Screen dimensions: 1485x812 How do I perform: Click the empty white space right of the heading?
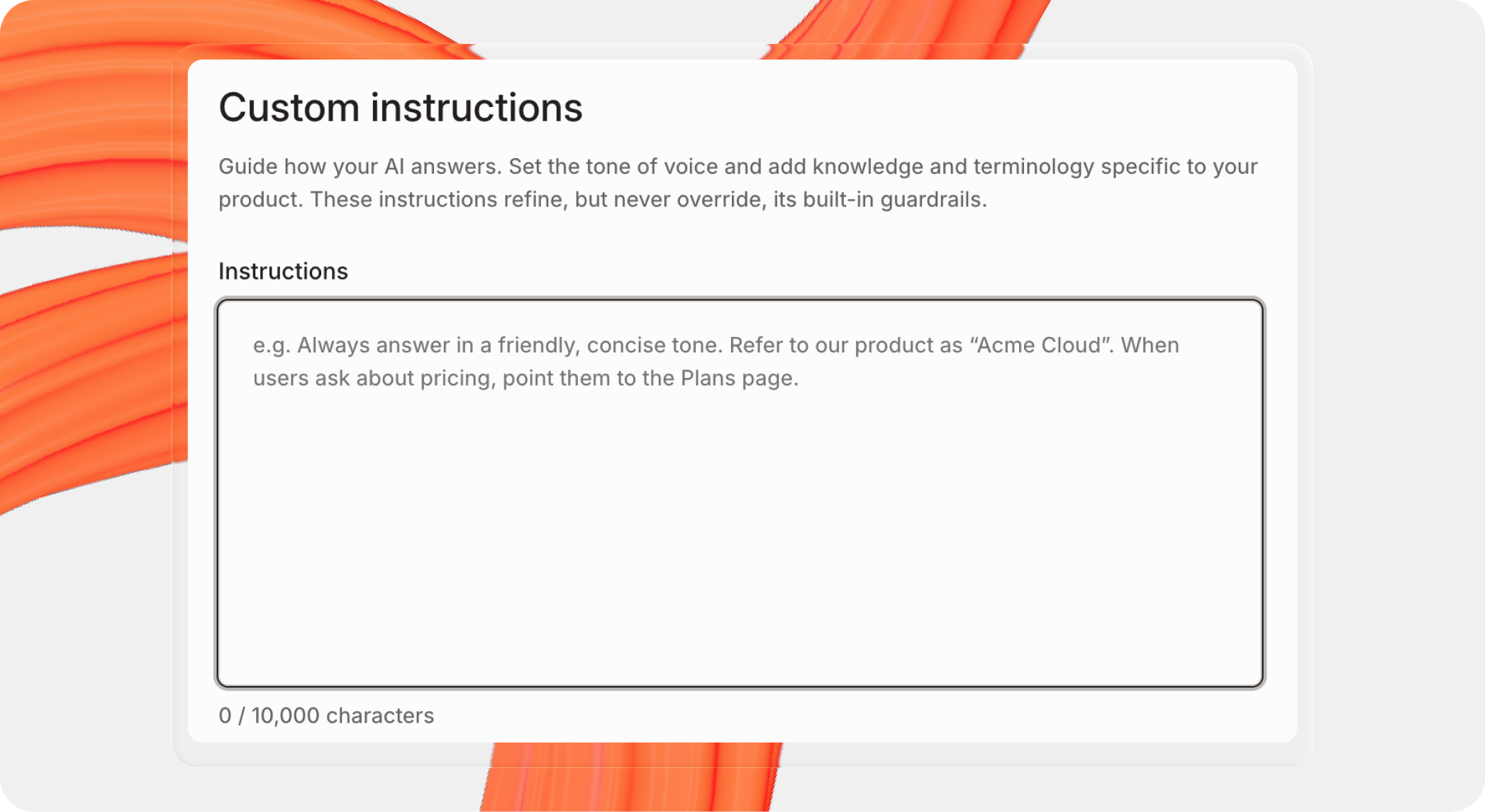(922, 108)
